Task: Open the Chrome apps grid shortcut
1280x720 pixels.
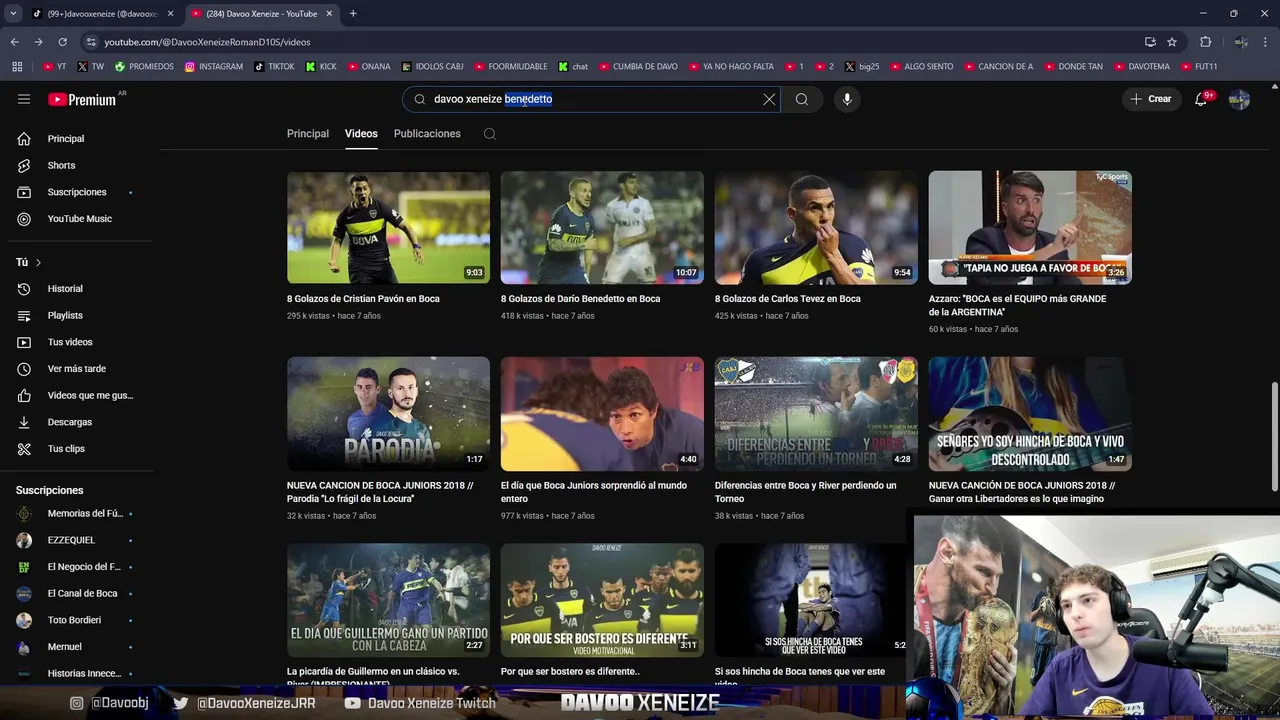Action: point(17,67)
